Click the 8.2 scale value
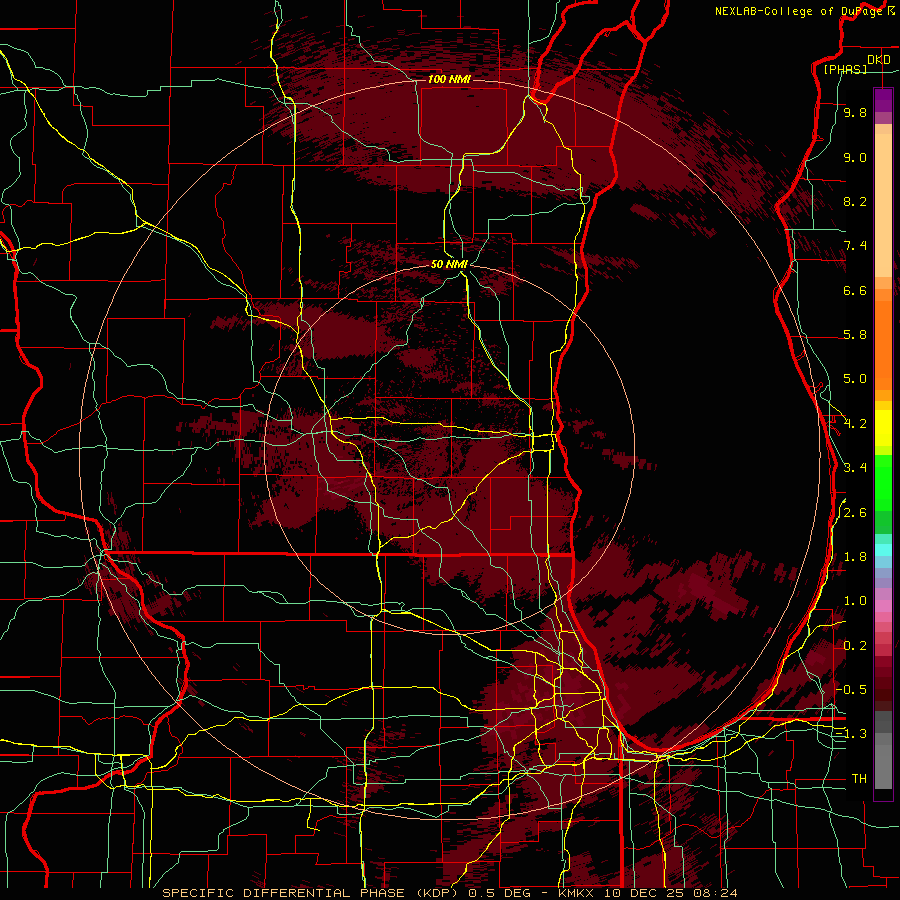The width and height of the screenshot is (900, 900). (x=855, y=201)
